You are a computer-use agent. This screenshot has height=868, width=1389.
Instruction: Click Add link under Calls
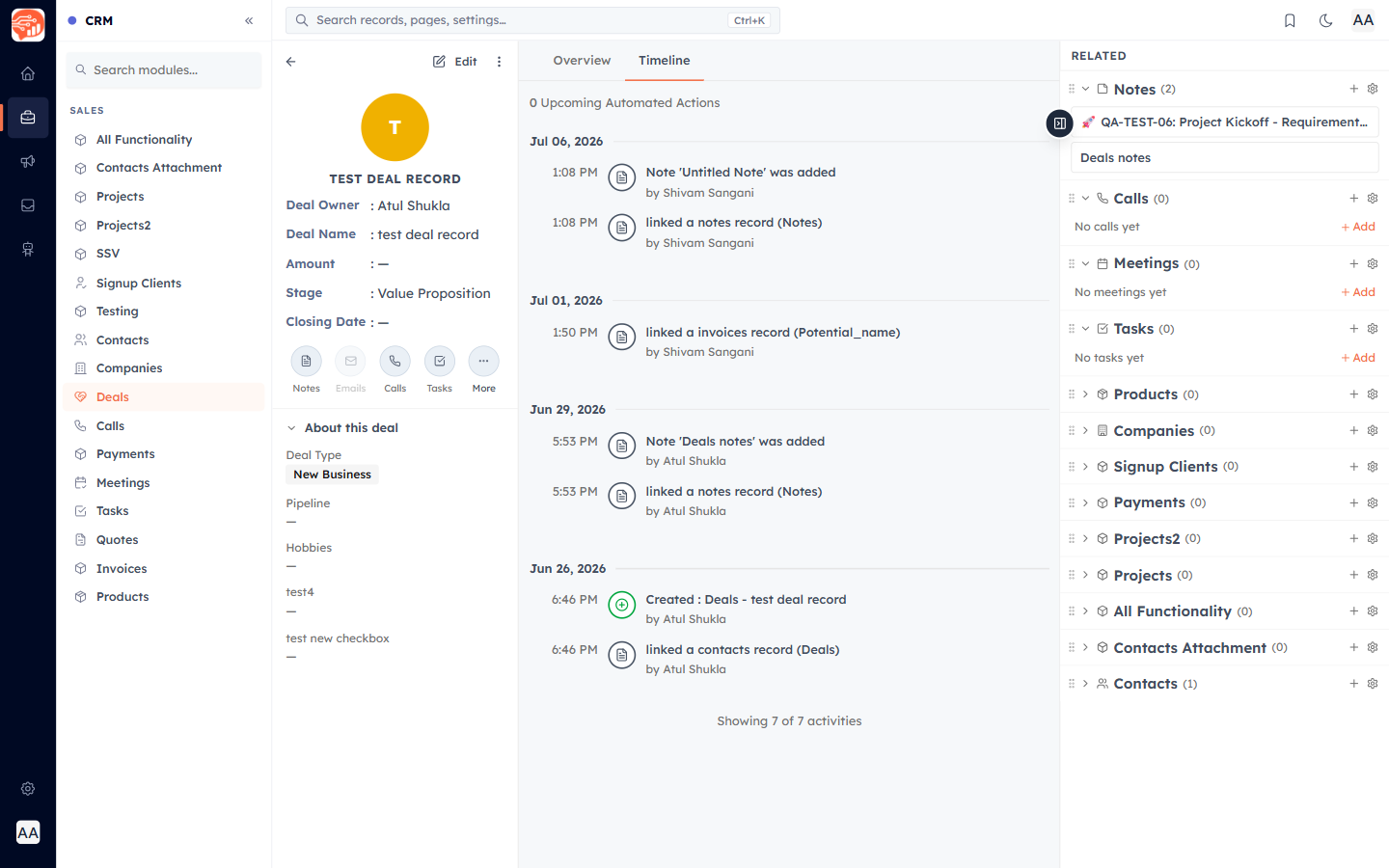point(1358,227)
